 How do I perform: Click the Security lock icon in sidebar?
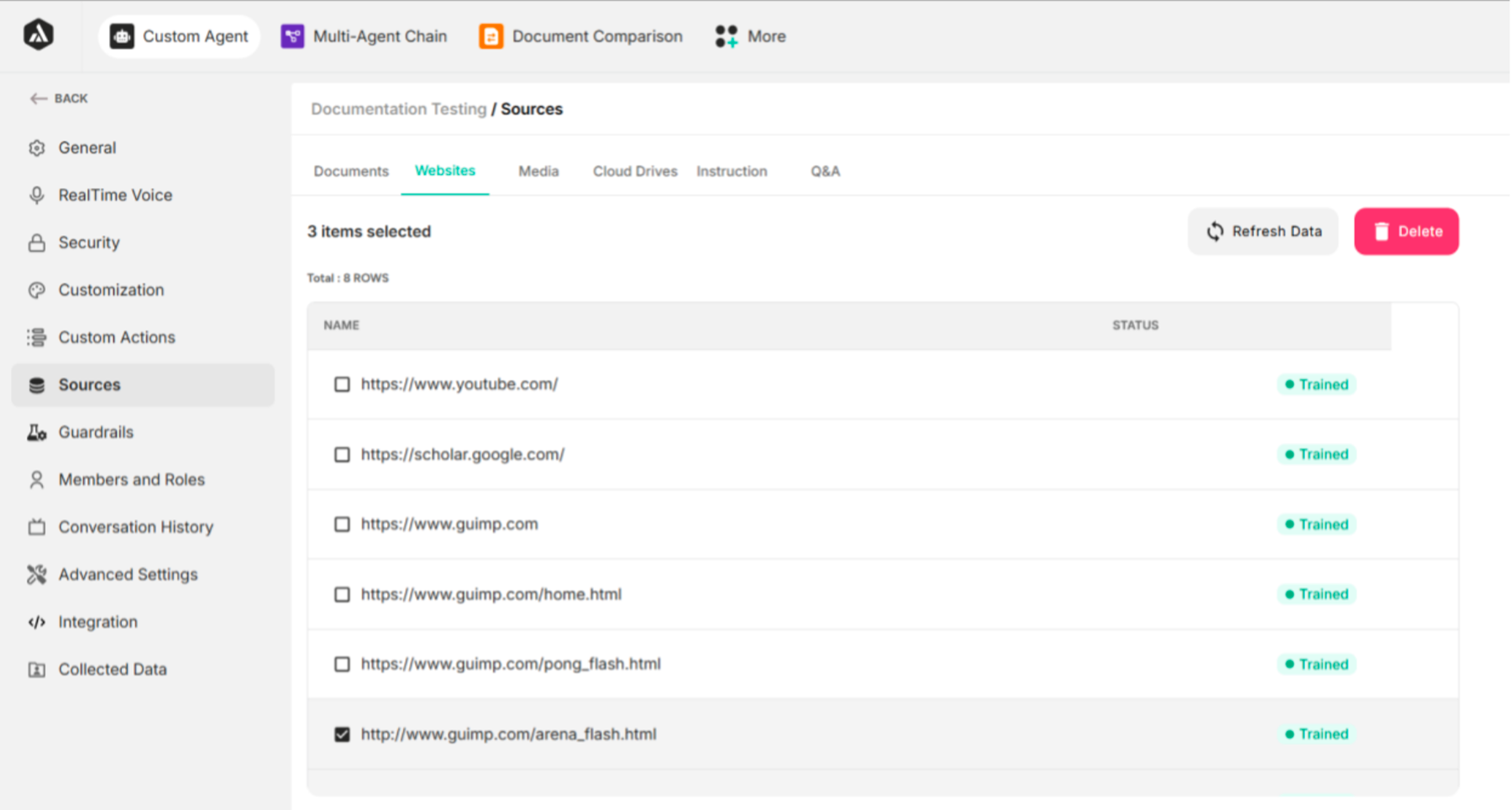[x=37, y=242]
